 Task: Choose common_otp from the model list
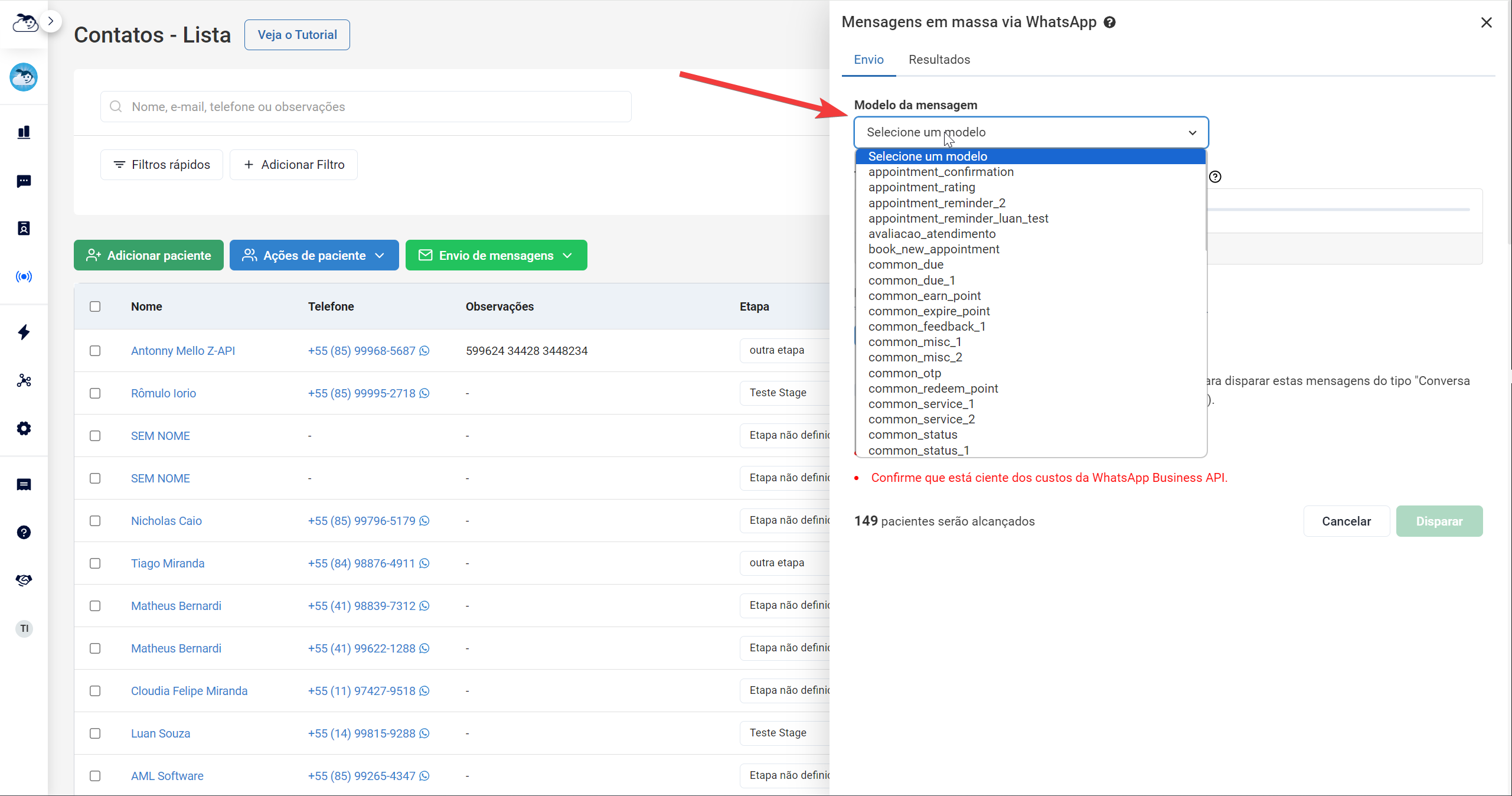point(1030,373)
